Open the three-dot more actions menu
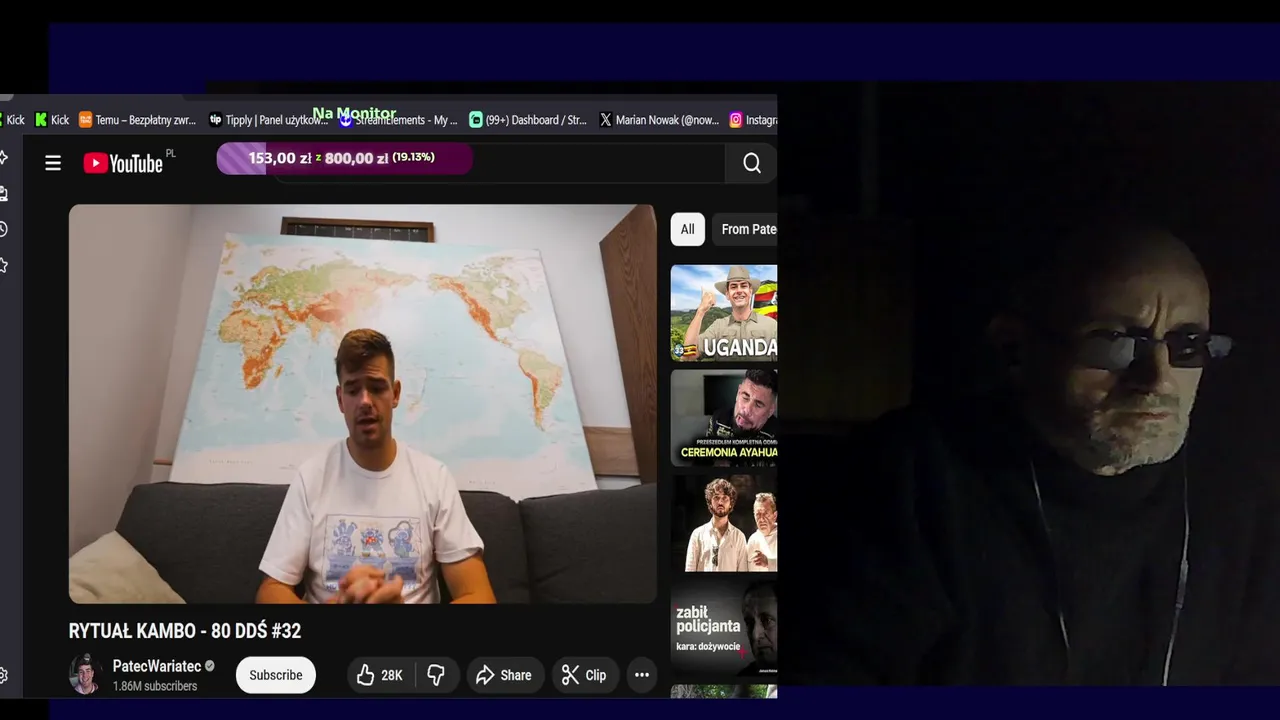The height and width of the screenshot is (720, 1280). coord(642,675)
